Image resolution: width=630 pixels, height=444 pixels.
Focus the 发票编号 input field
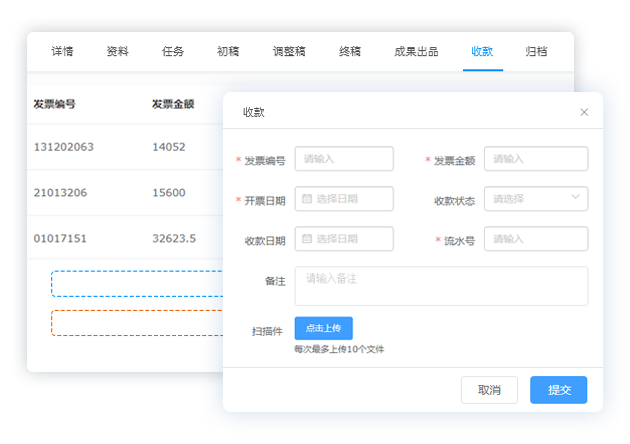(344, 159)
